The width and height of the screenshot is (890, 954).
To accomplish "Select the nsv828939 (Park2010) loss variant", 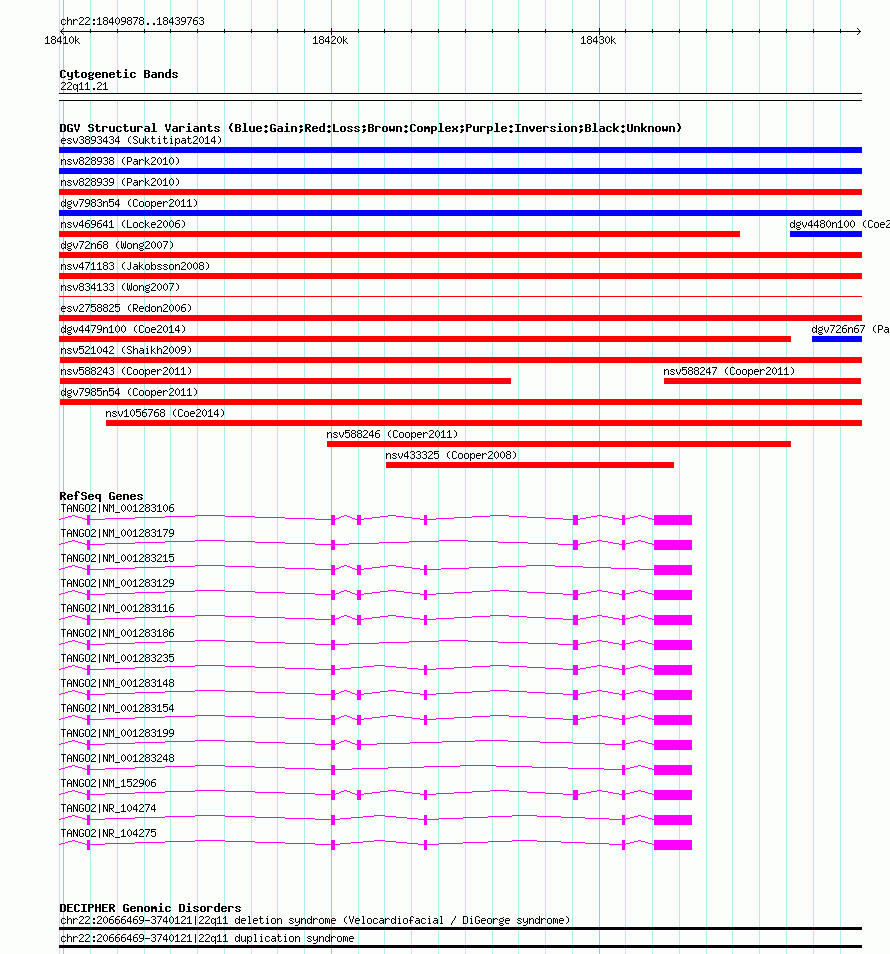I will 120,183.
